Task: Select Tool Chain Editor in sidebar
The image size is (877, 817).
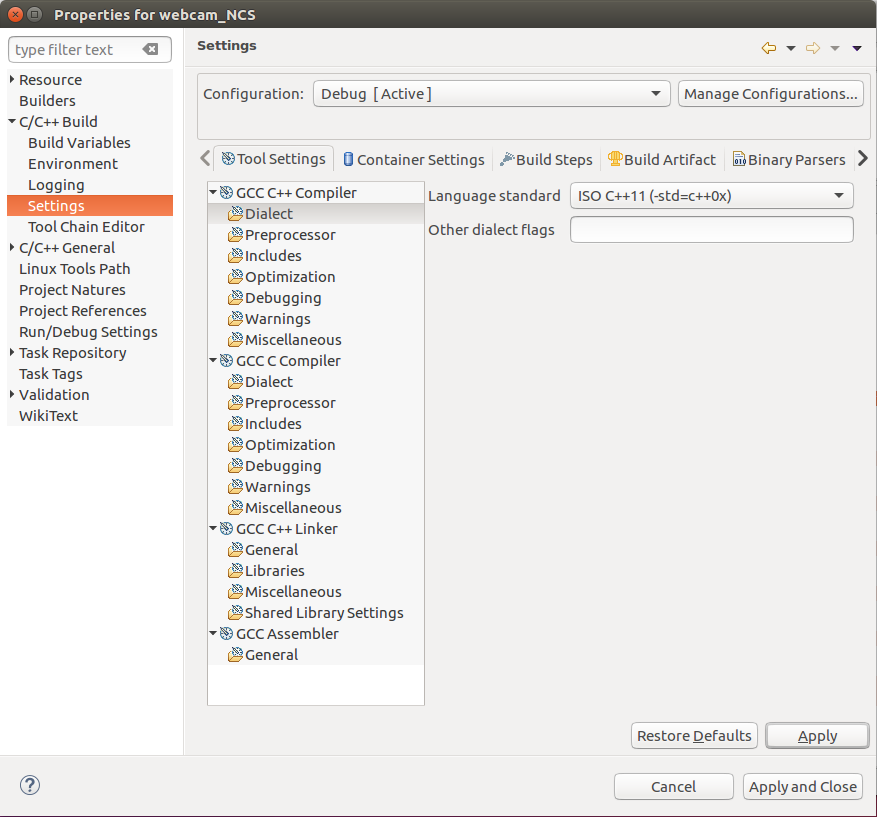Action: click(x=86, y=226)
